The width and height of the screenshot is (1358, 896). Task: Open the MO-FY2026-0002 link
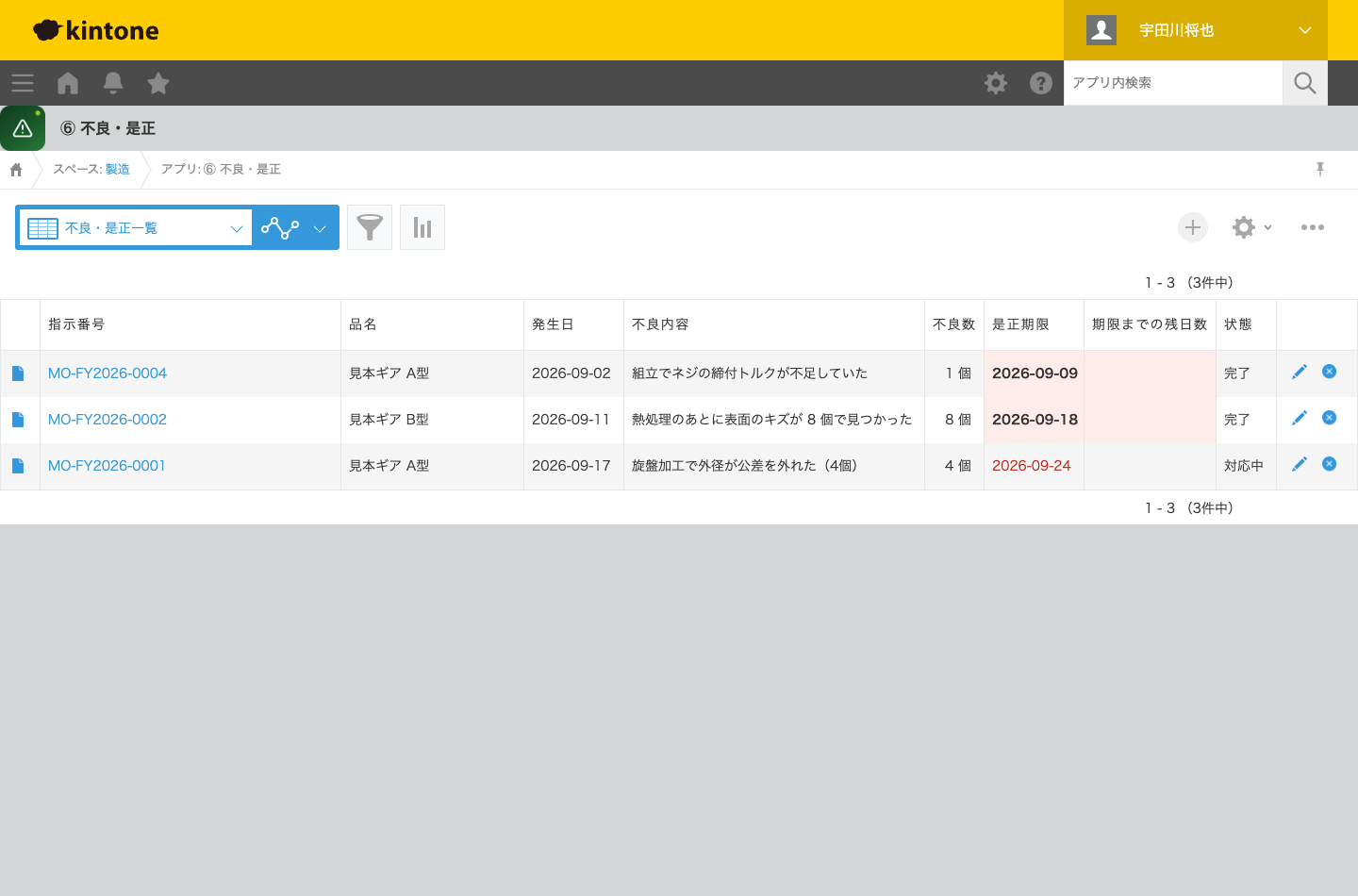pos(108,420)
